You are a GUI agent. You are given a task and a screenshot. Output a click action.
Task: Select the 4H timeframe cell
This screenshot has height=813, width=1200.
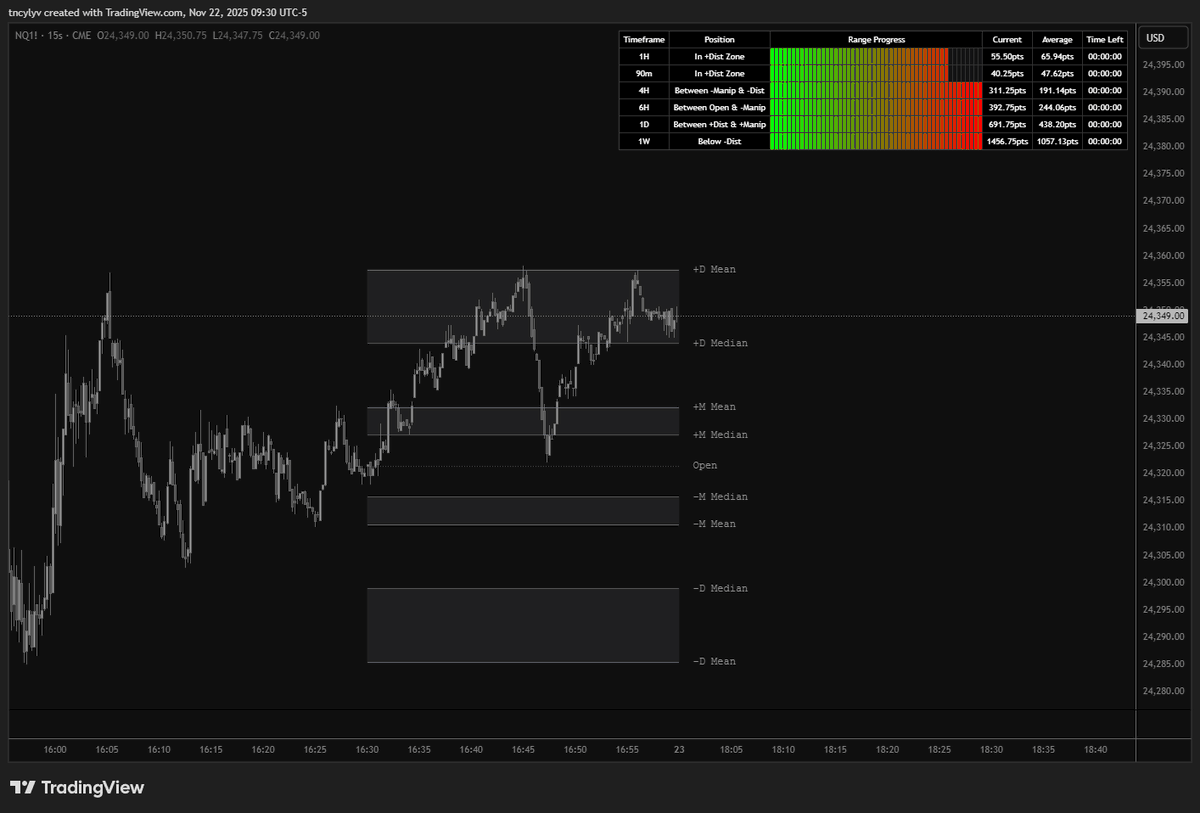point(644,91)
